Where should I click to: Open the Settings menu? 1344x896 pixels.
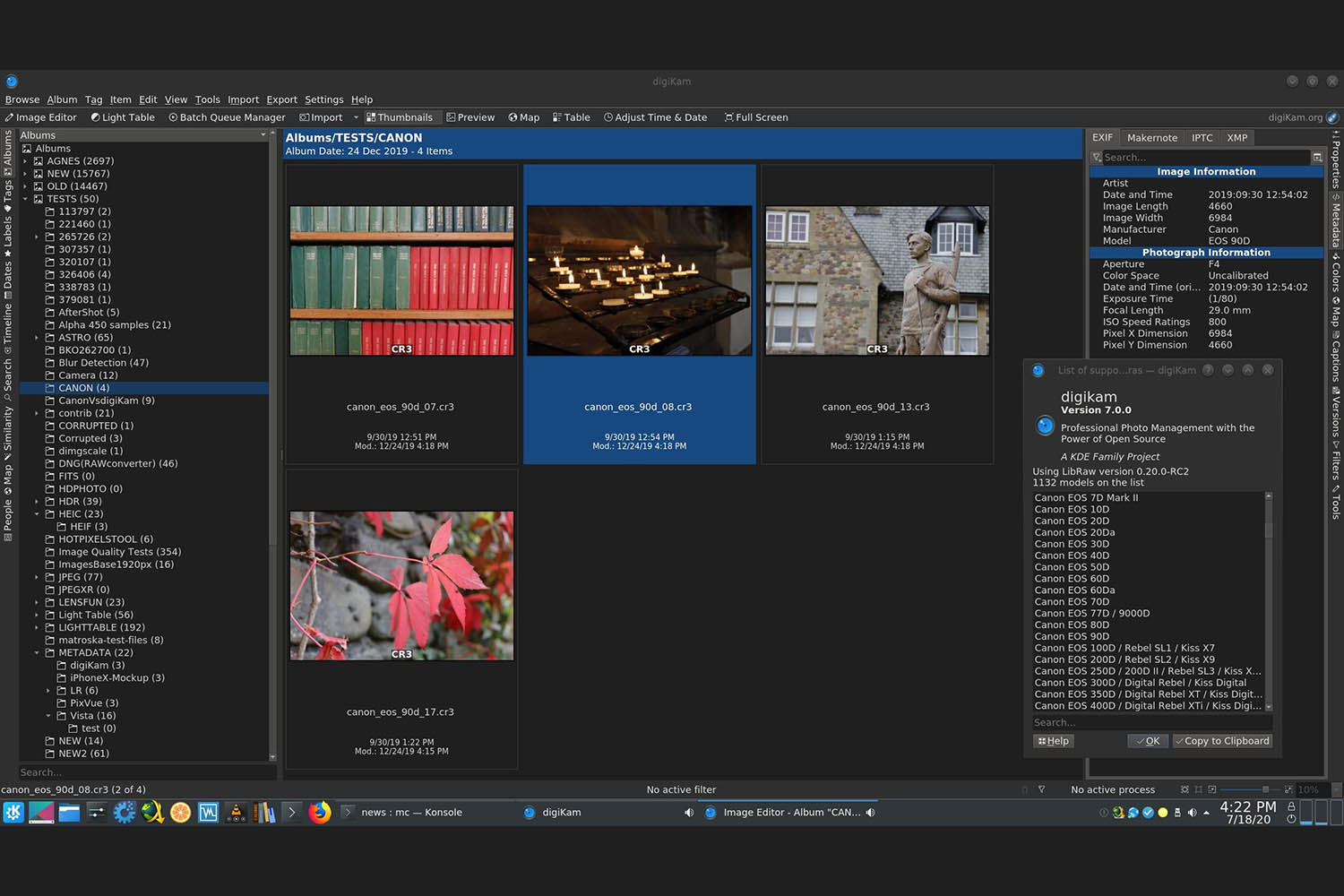click(x=323, y=99)
